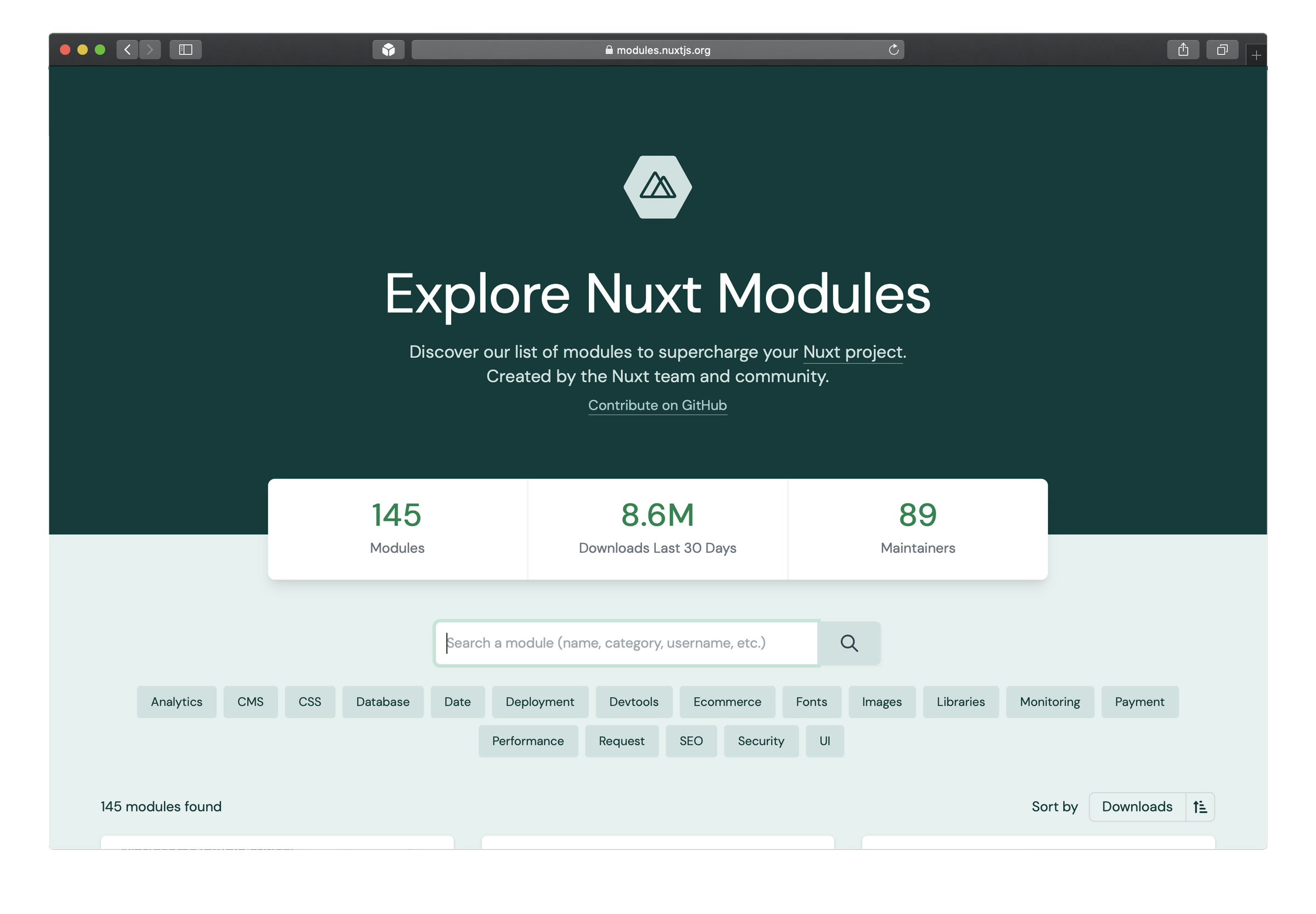This screenshot has height=914, width=1316.
Task: Toggle the sort order icon
Action: [1199, 807]
